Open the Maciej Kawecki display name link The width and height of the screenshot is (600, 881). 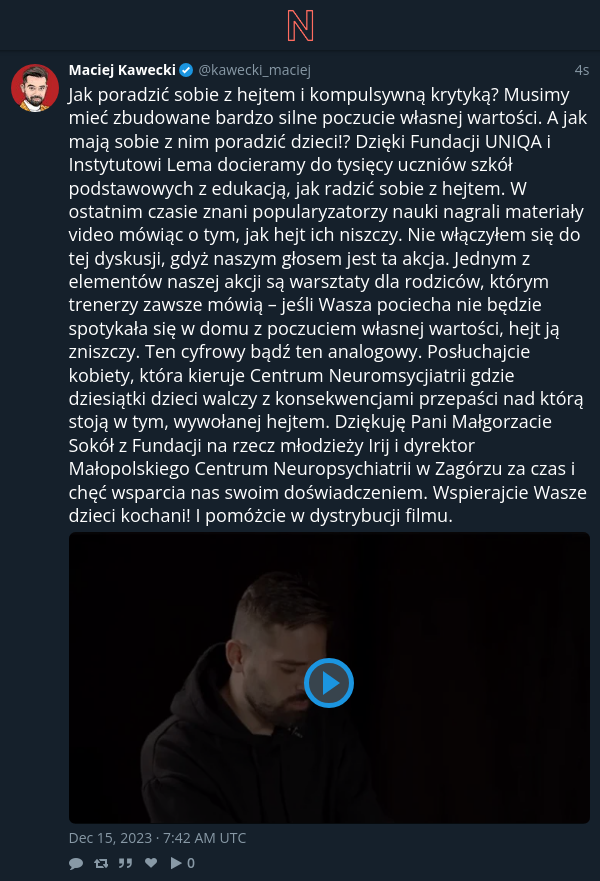pyautogui.click(x=122, y=70)
